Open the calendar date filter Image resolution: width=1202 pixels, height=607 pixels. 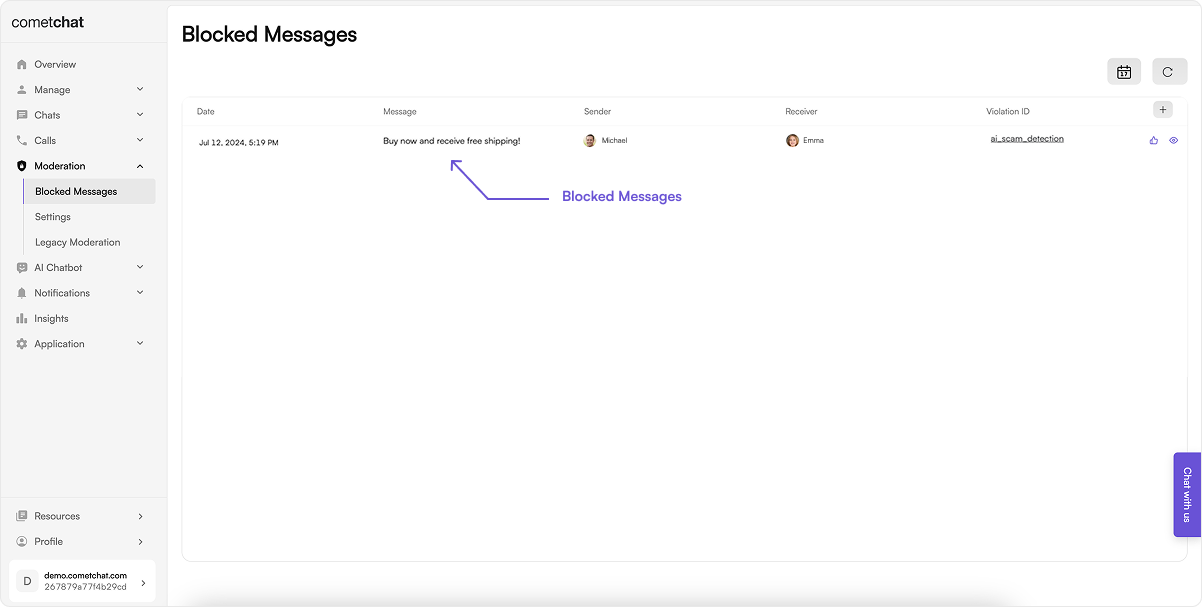pos(1124,72)
